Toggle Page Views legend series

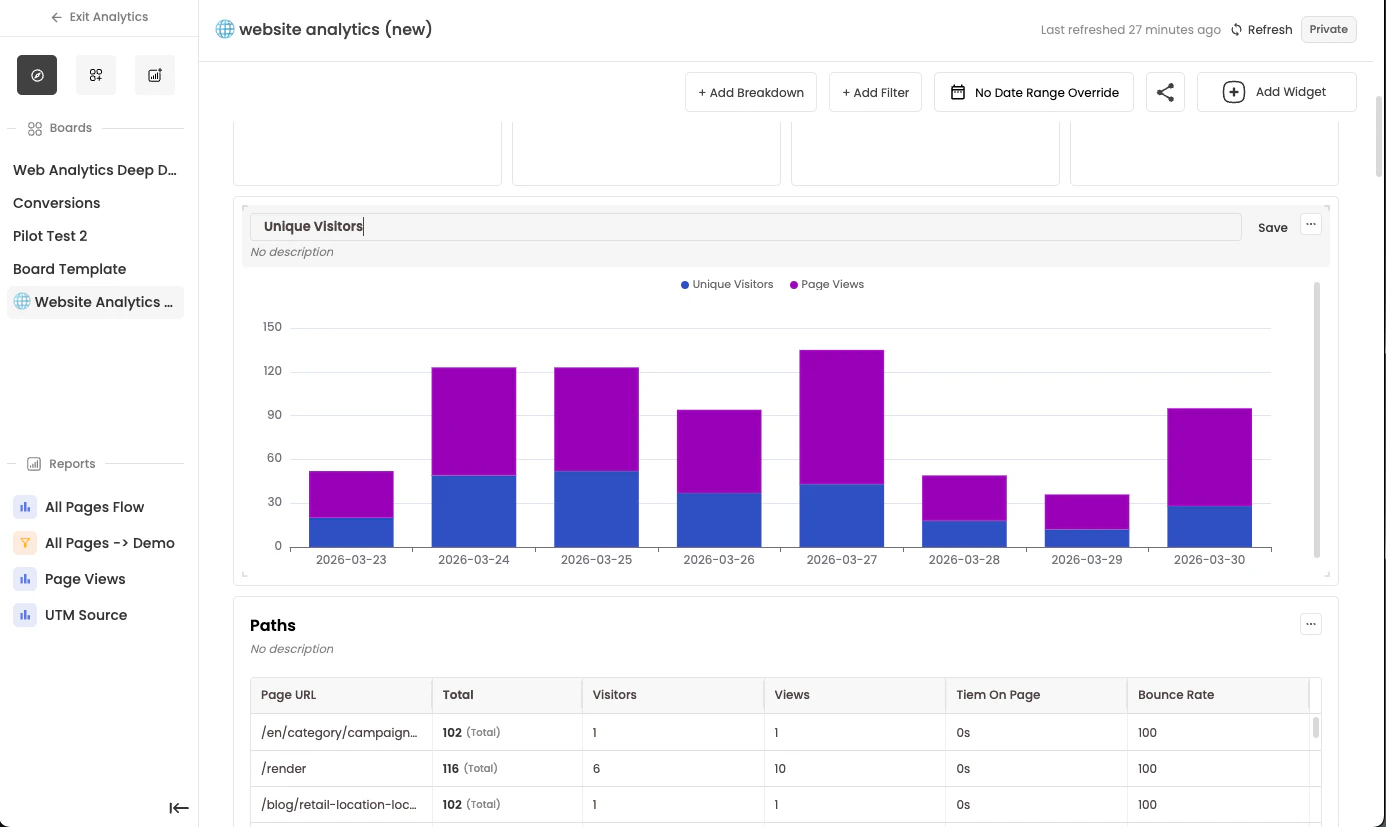click(x=827, y=285)
